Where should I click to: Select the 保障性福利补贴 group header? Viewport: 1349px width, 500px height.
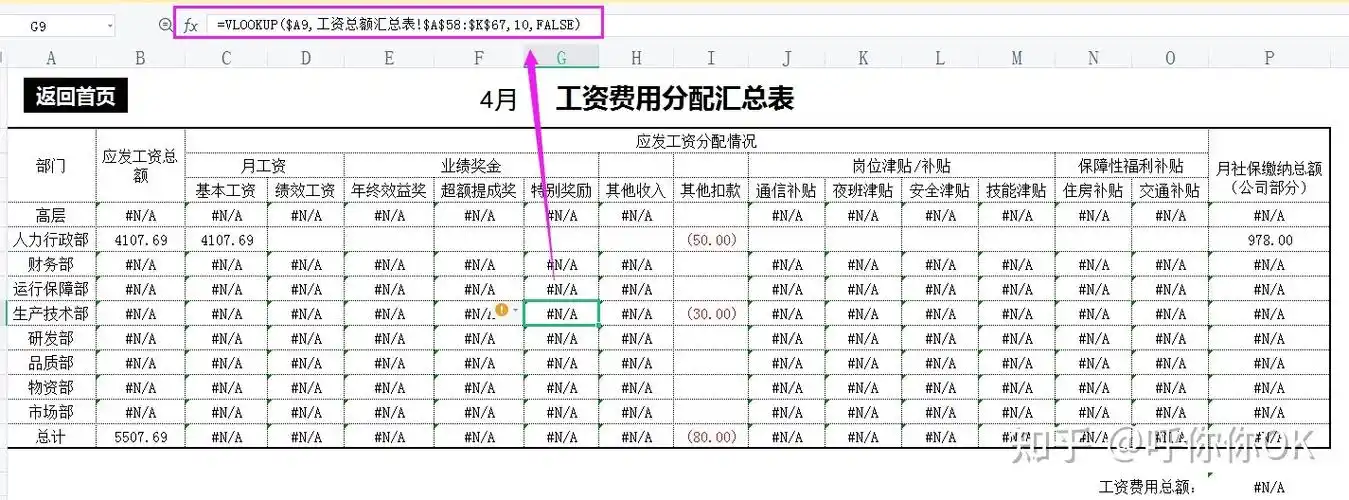coord(1131,165)
